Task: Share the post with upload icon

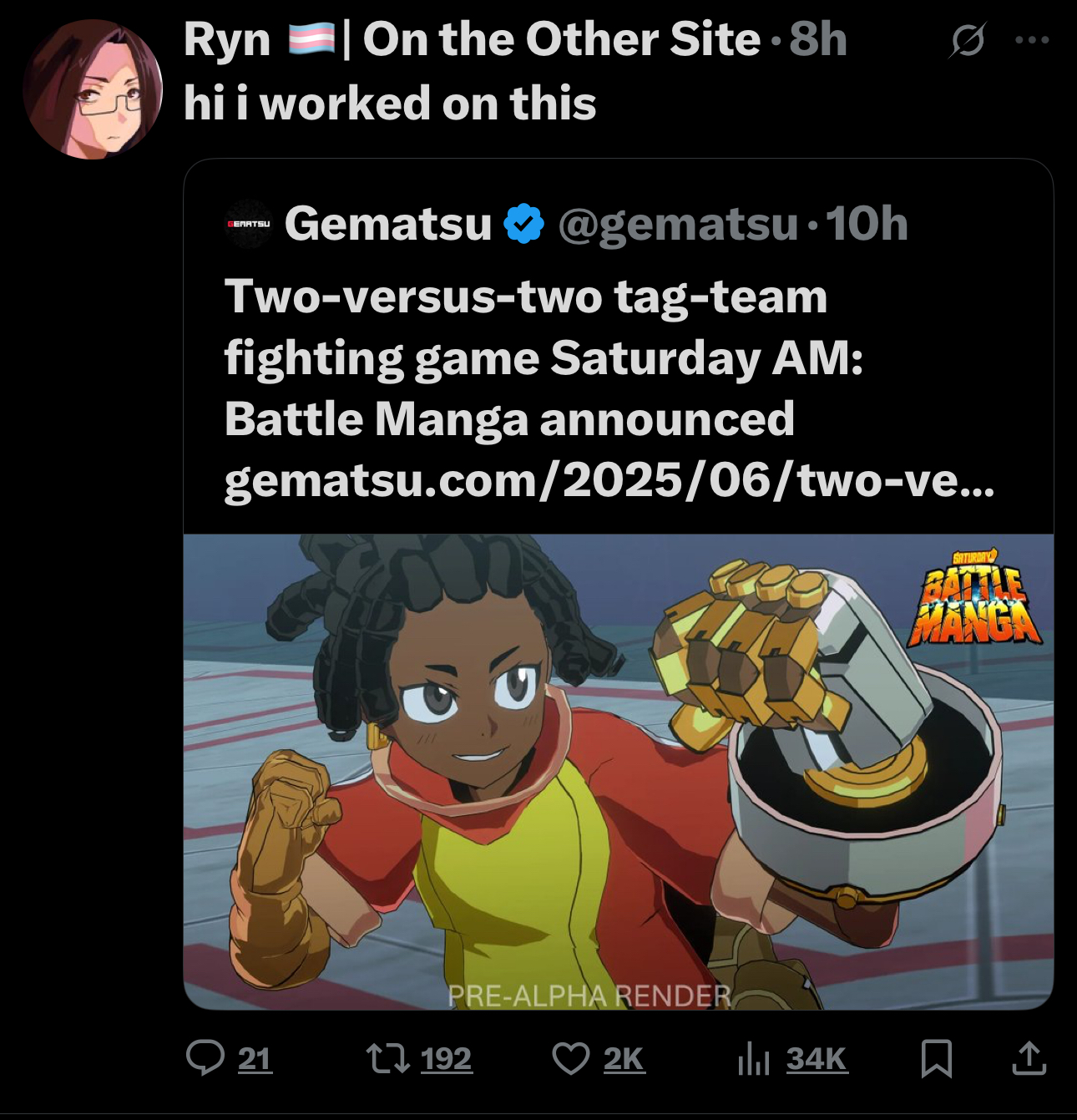Action: tap(1029, 1057)
